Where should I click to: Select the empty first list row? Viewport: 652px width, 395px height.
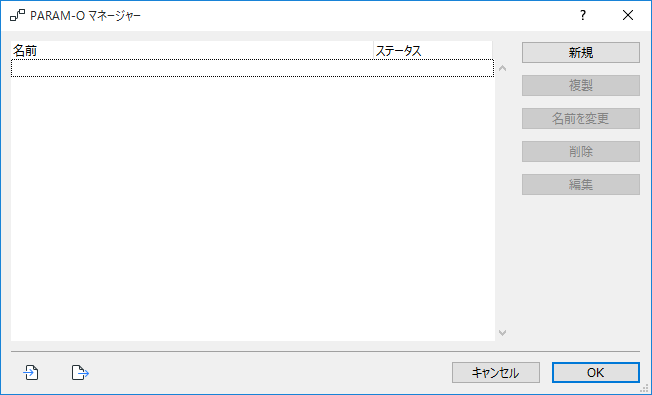[x=252, y=68]
